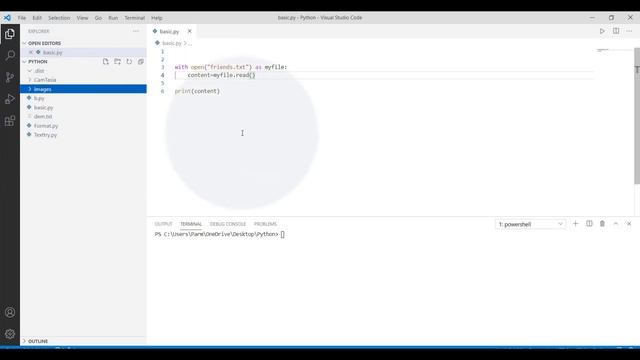Screen dimensions: 640x360
Task: Close basic.py in Open Editors list
Action: [x=31, y=52]
